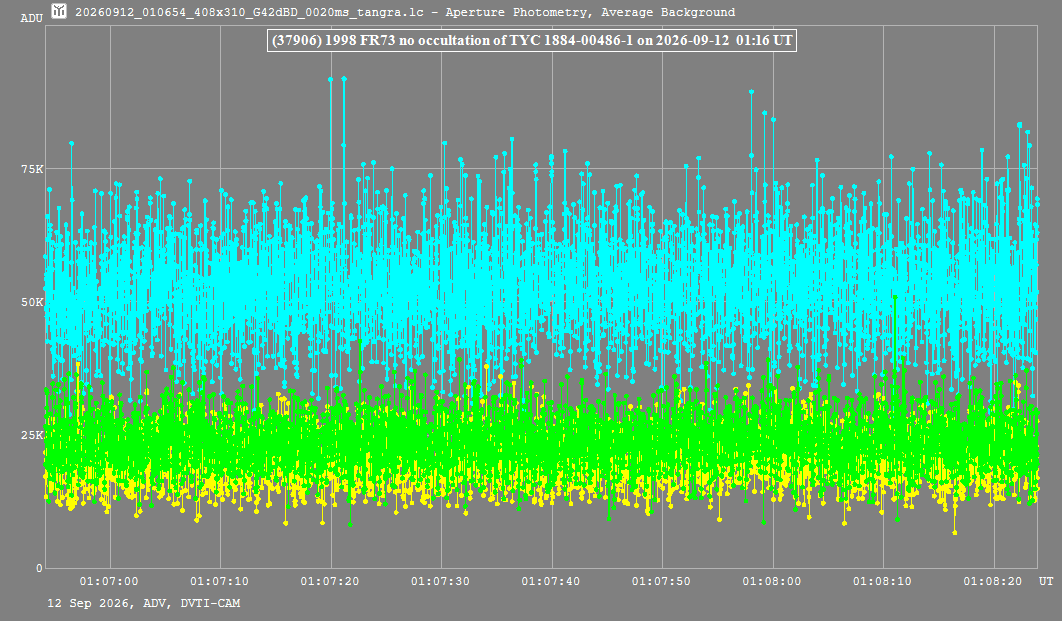Click the ADU axis unit label
Viewport: 1062px width, 621px height.
click(x=32, y=18)
